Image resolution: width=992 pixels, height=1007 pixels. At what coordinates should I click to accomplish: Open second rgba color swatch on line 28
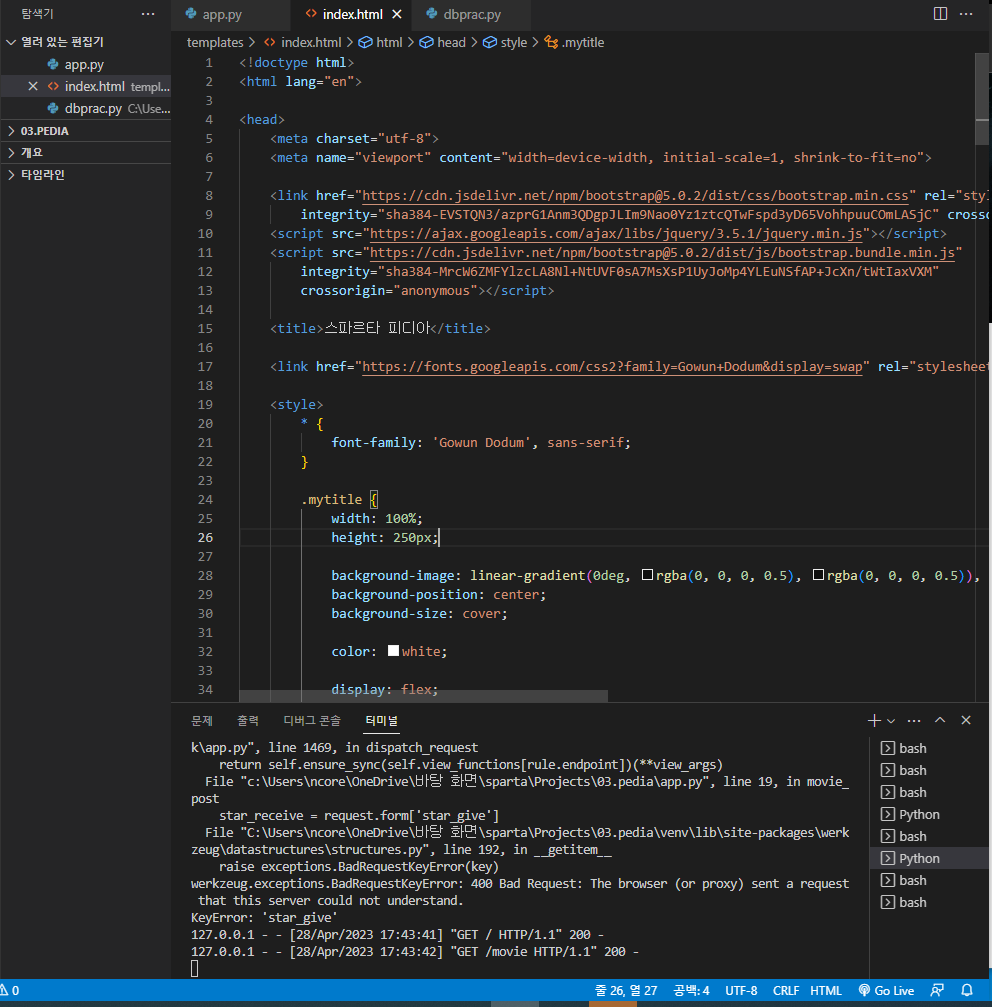click(818, 575)
